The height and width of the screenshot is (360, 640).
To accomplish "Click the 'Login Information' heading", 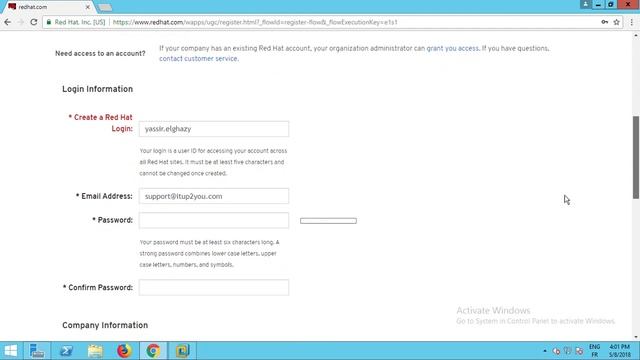I will point(98,89).
